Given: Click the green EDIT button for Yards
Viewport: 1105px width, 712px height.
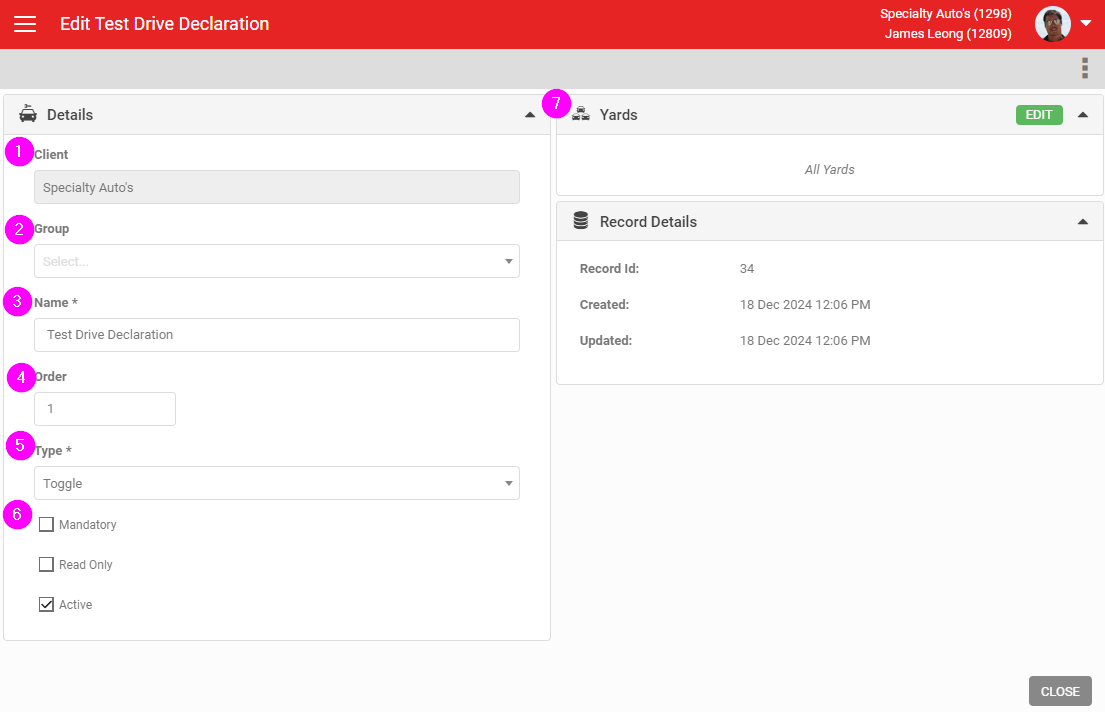Looking at the screenshot, I should (x=1039, y=115).
